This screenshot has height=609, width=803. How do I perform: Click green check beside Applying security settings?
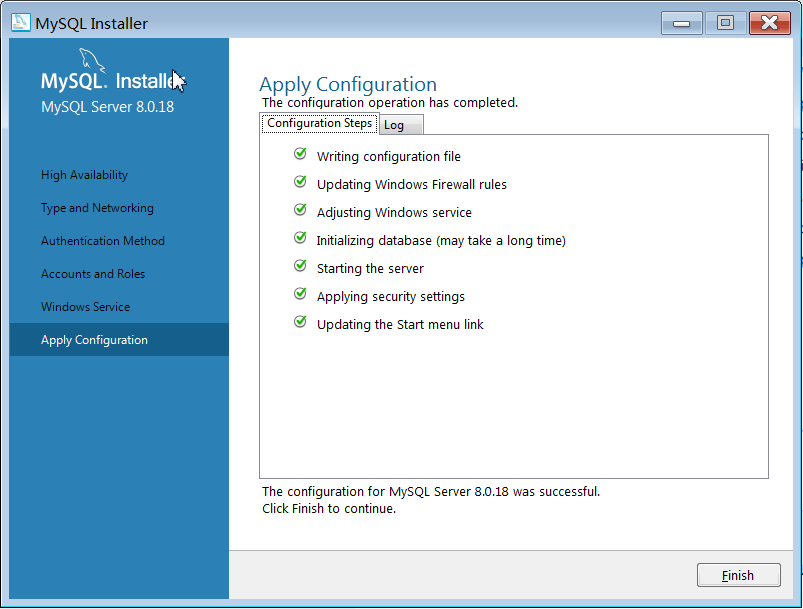(300, 293)
